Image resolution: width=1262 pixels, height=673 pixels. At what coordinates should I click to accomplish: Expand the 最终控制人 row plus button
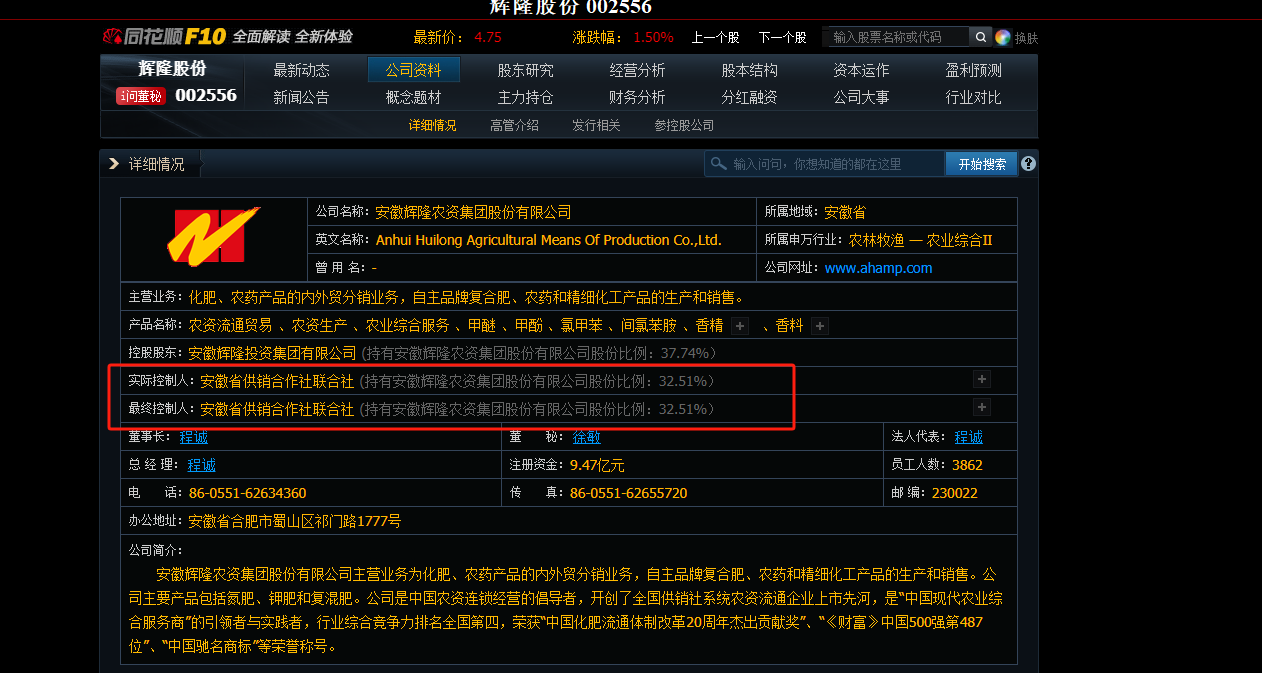click(982, 408)
